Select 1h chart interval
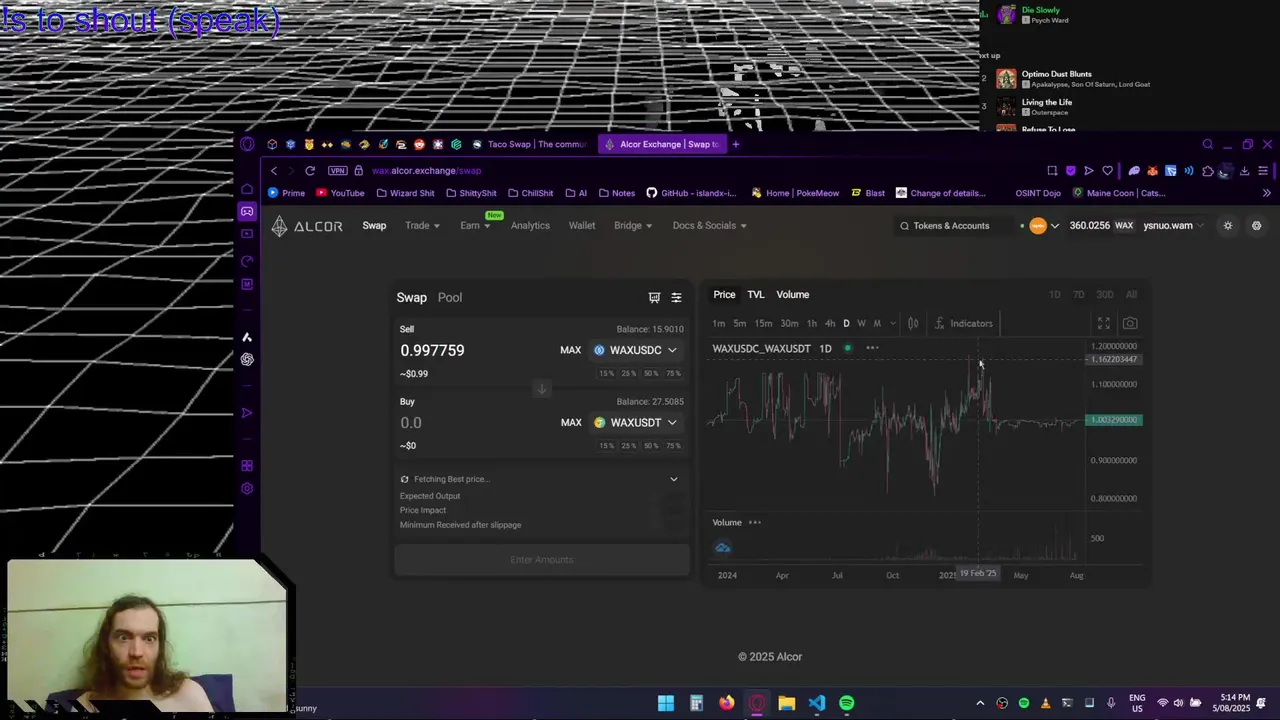The height and width of the screenshot is (720, 1280). coord(811,323)
